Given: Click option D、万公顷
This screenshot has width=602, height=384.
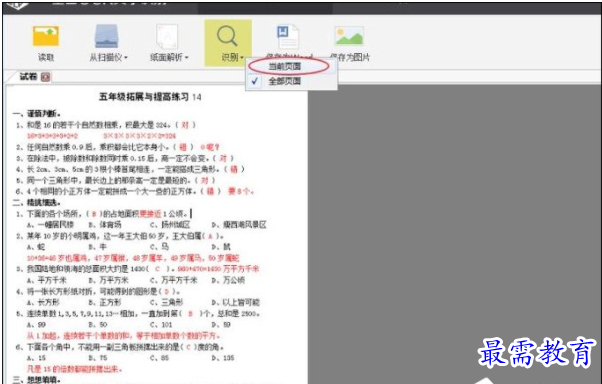Looking at the screenshot, I should pyautogui.click(x=228, y=280).
